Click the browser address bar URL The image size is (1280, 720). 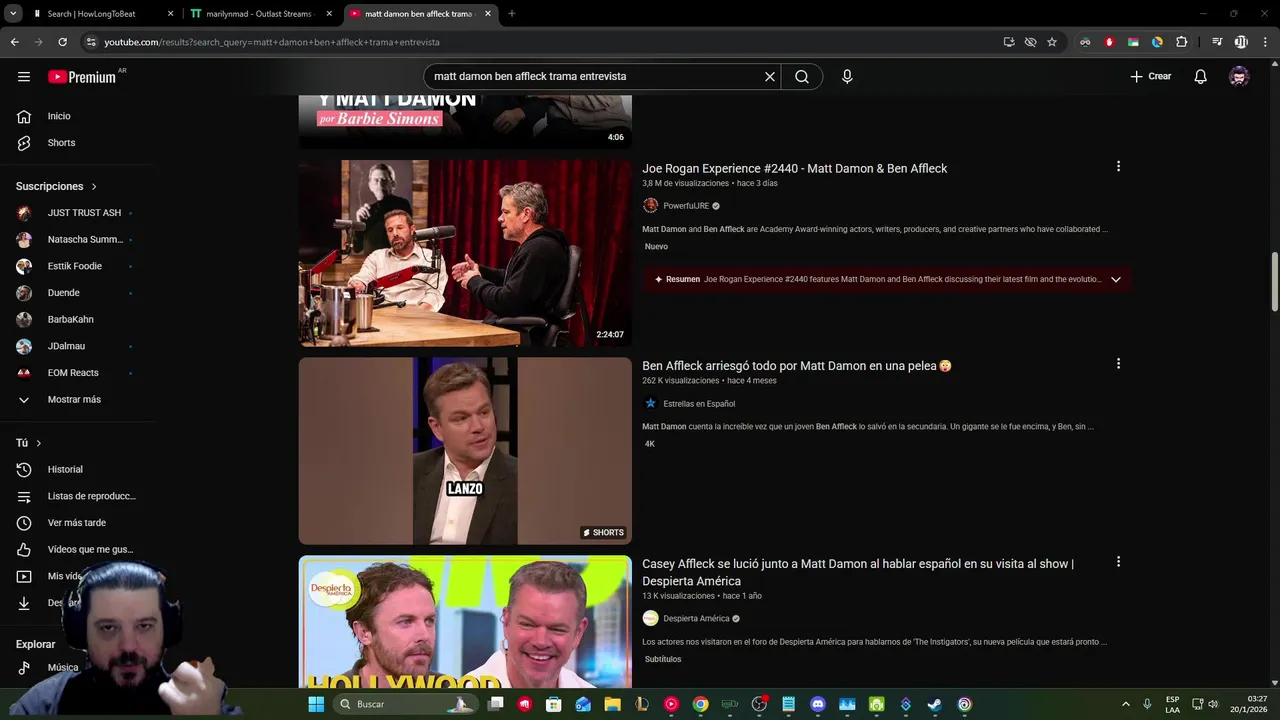[x=272, y=42]
